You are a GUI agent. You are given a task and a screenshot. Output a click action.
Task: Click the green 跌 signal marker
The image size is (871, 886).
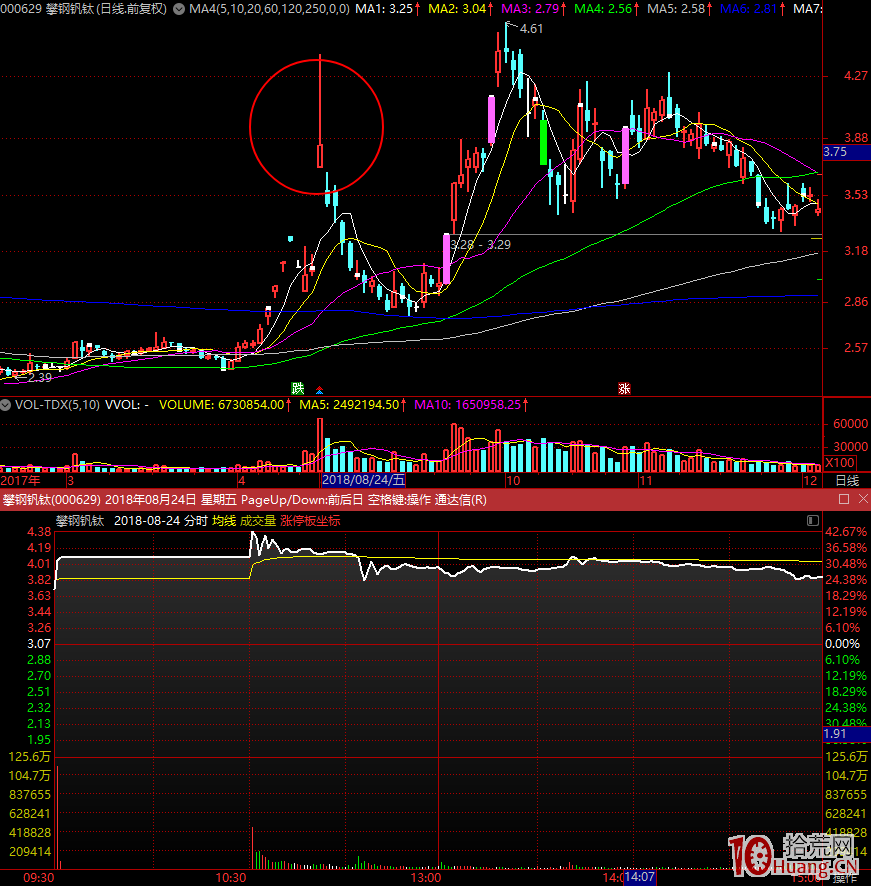(297, 387)
